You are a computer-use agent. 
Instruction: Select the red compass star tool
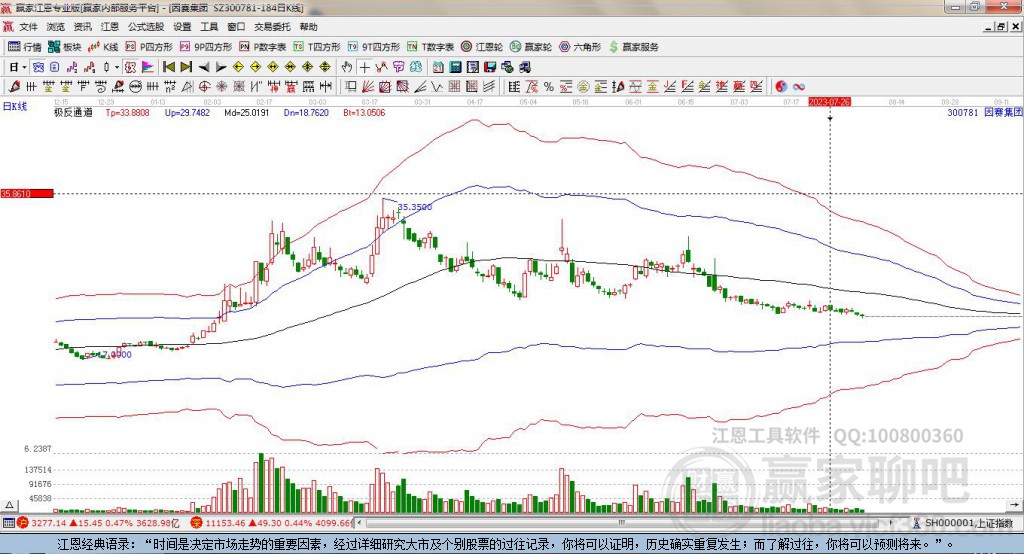click(x=221, y=86)
